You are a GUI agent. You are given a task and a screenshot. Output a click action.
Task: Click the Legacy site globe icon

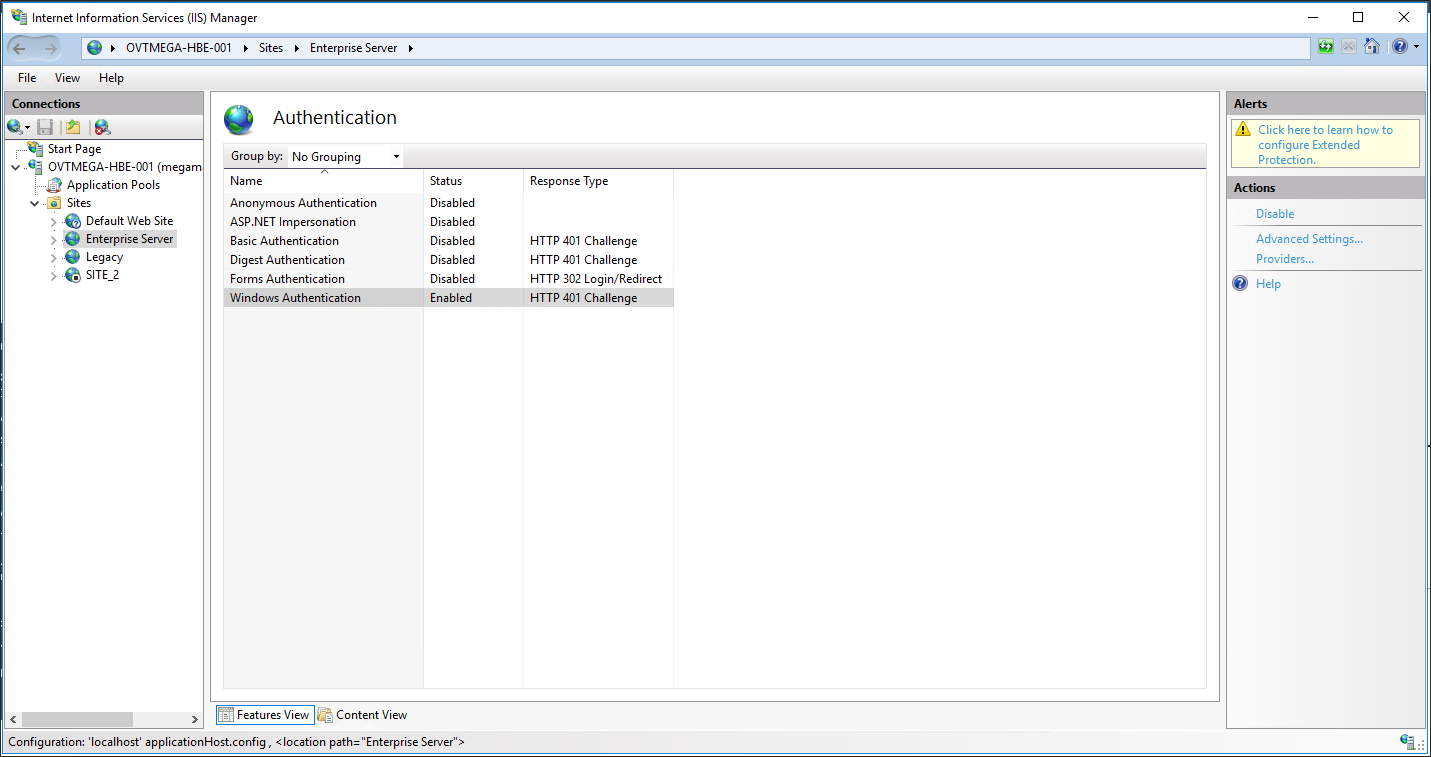[73, 257]
